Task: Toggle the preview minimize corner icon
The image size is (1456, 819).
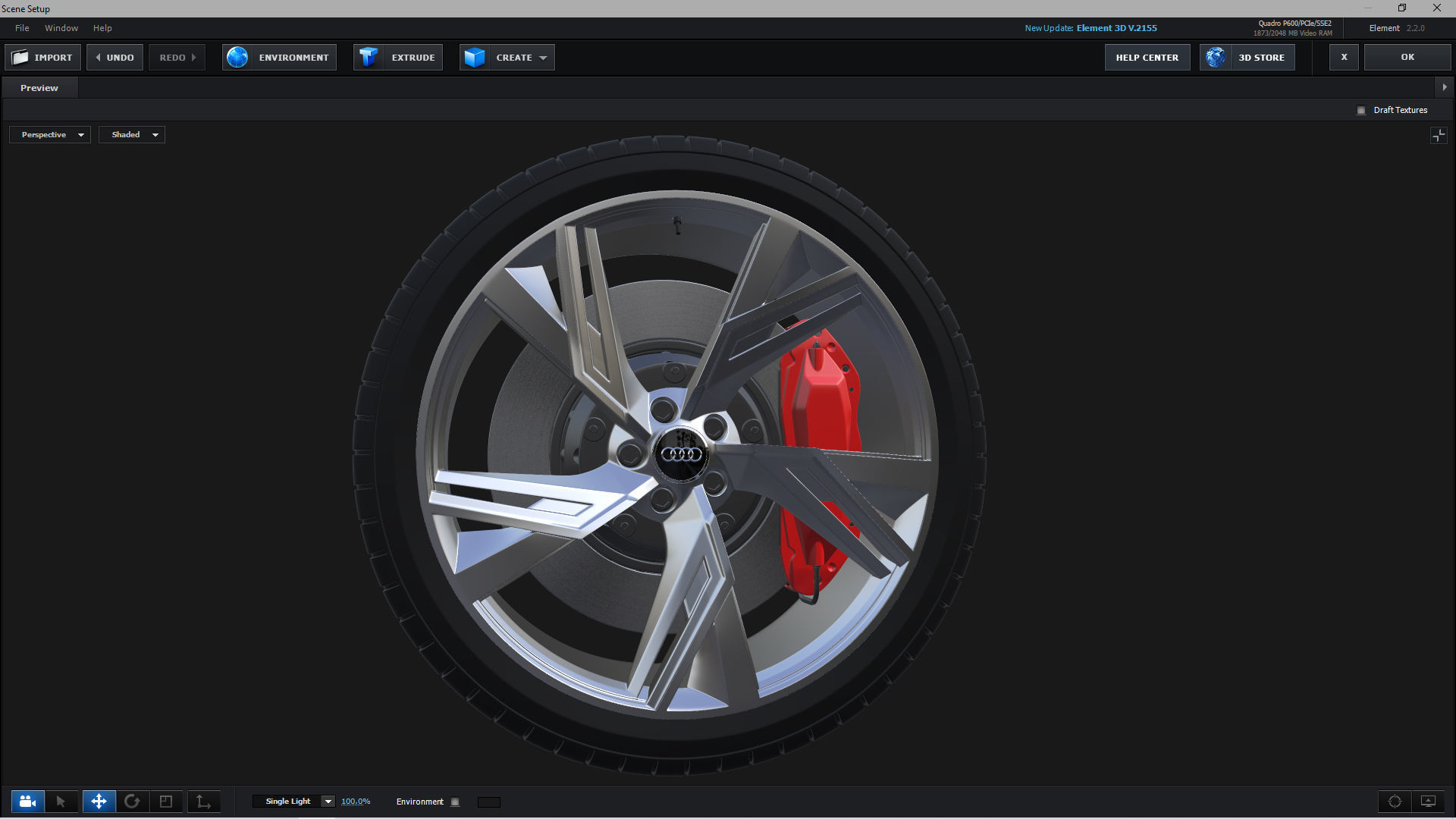Action: 1439,135
